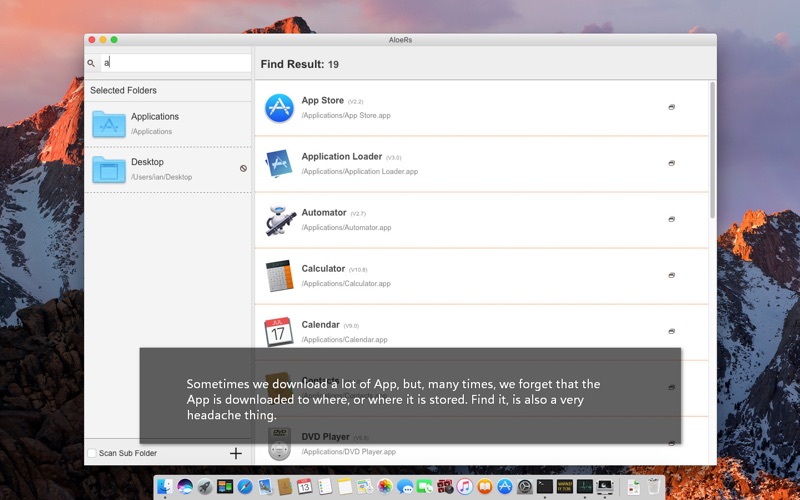Viewport: 800px width, 500px height.
Task: Select the "App Store" result title
Action: point(322,101)
